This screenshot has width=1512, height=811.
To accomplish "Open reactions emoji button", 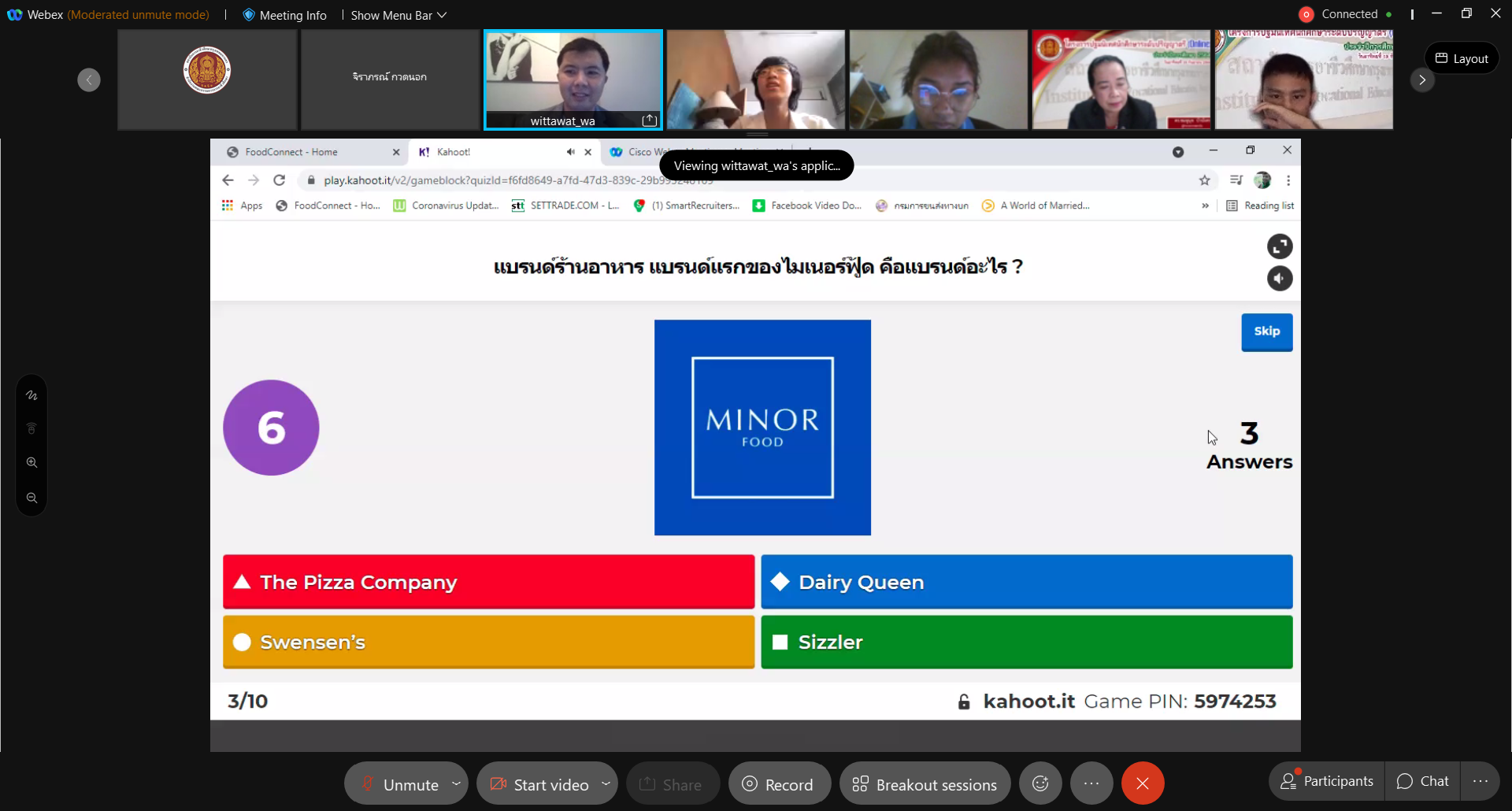I will coord(1040,783).
